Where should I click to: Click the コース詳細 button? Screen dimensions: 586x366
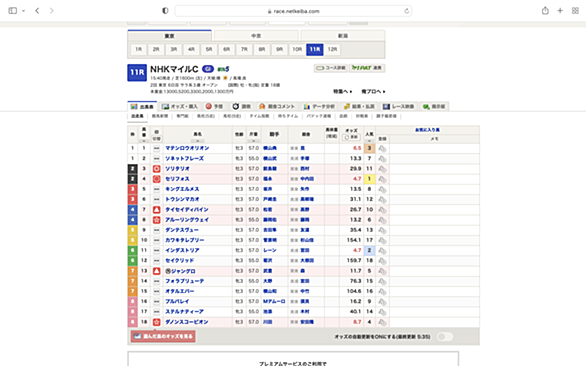click(331, 68)
